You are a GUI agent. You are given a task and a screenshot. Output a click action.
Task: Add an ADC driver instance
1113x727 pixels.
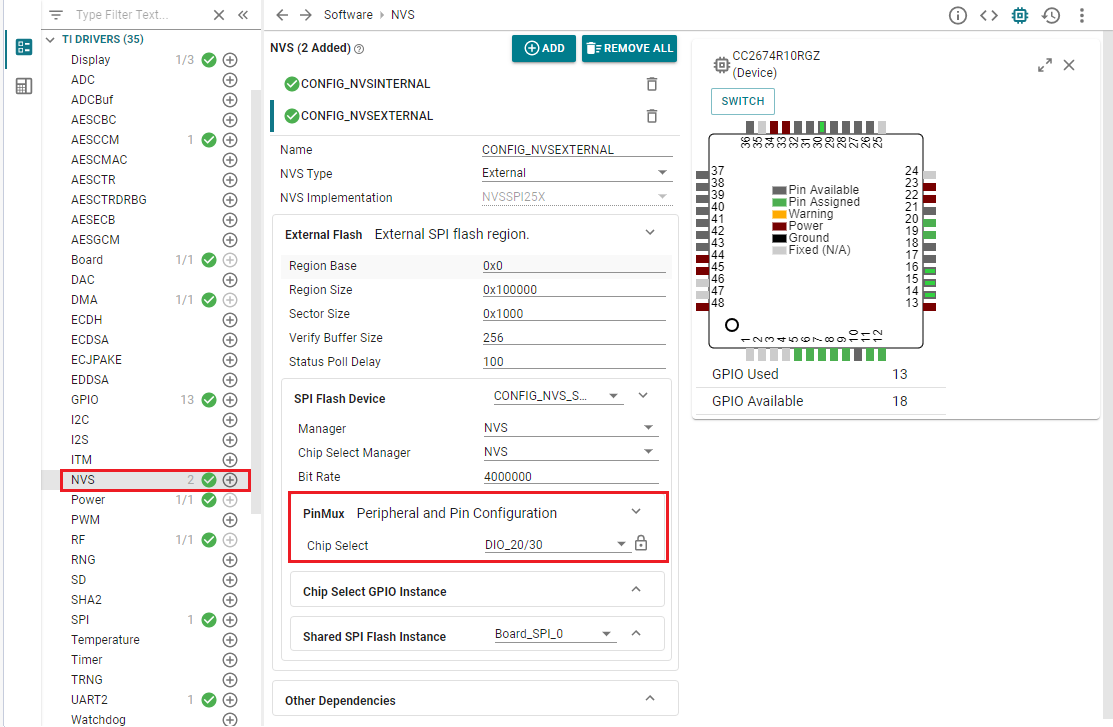tap(230, 80)
